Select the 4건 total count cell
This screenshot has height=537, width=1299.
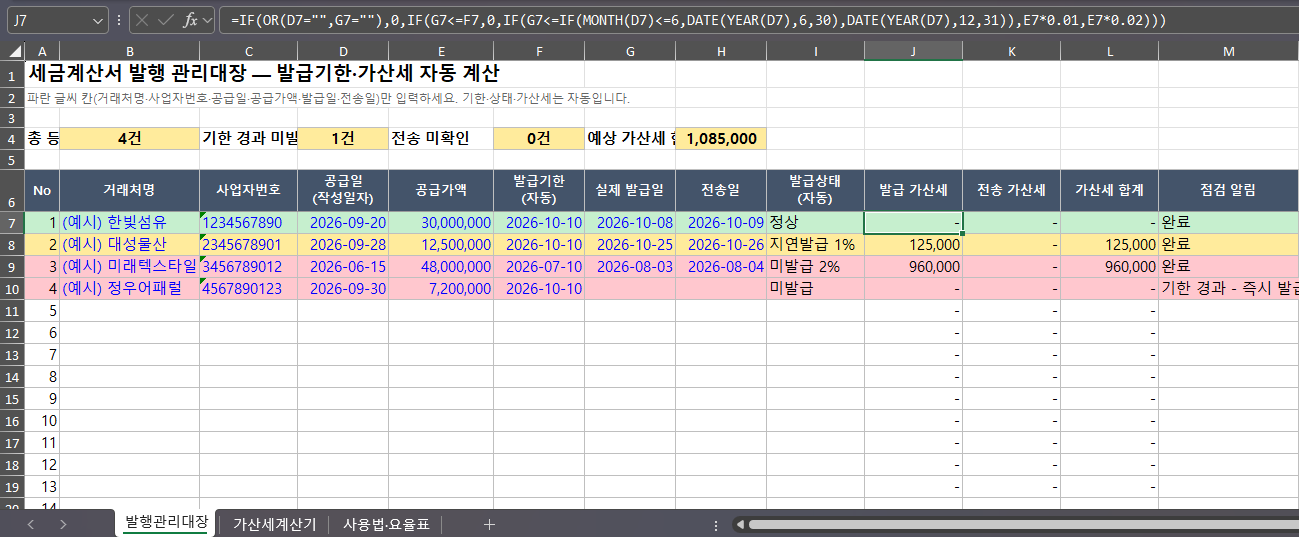tap(129, 139)
